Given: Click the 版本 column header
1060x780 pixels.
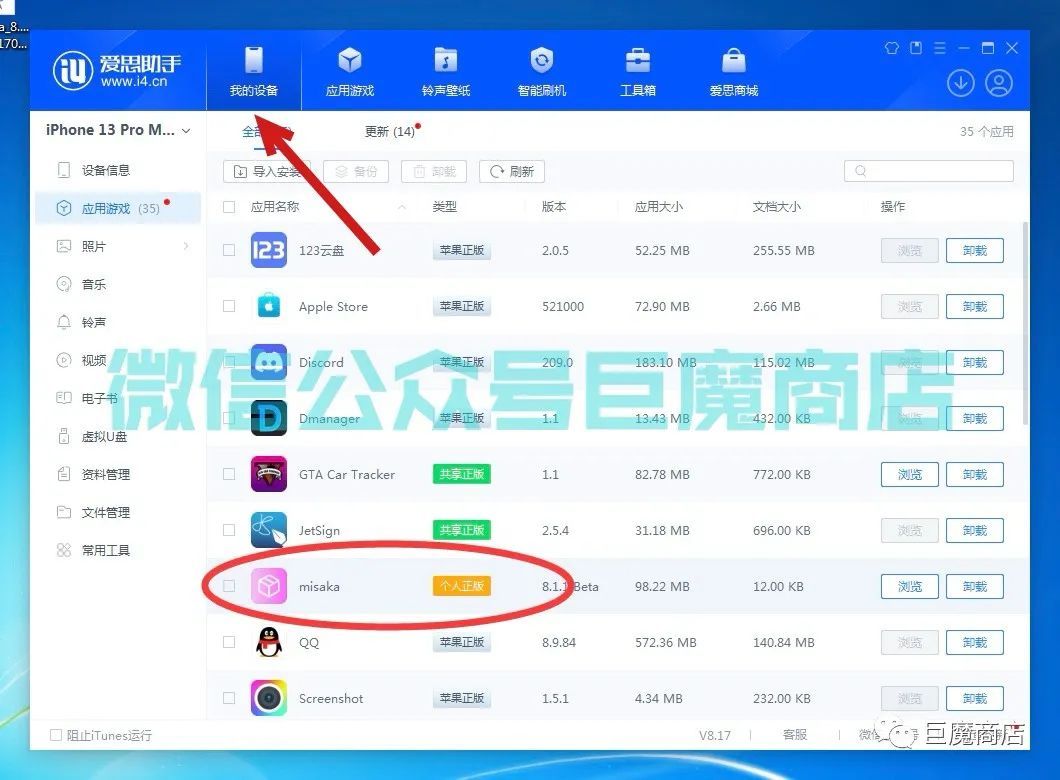Looking at the screenshot, I should point(554,207).
